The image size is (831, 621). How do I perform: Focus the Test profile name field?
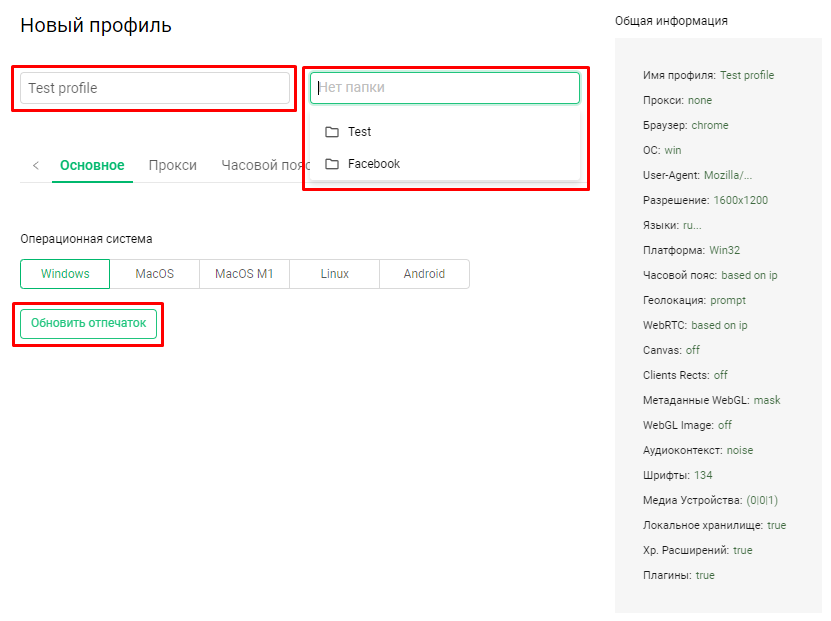click(x=155, y=88)
